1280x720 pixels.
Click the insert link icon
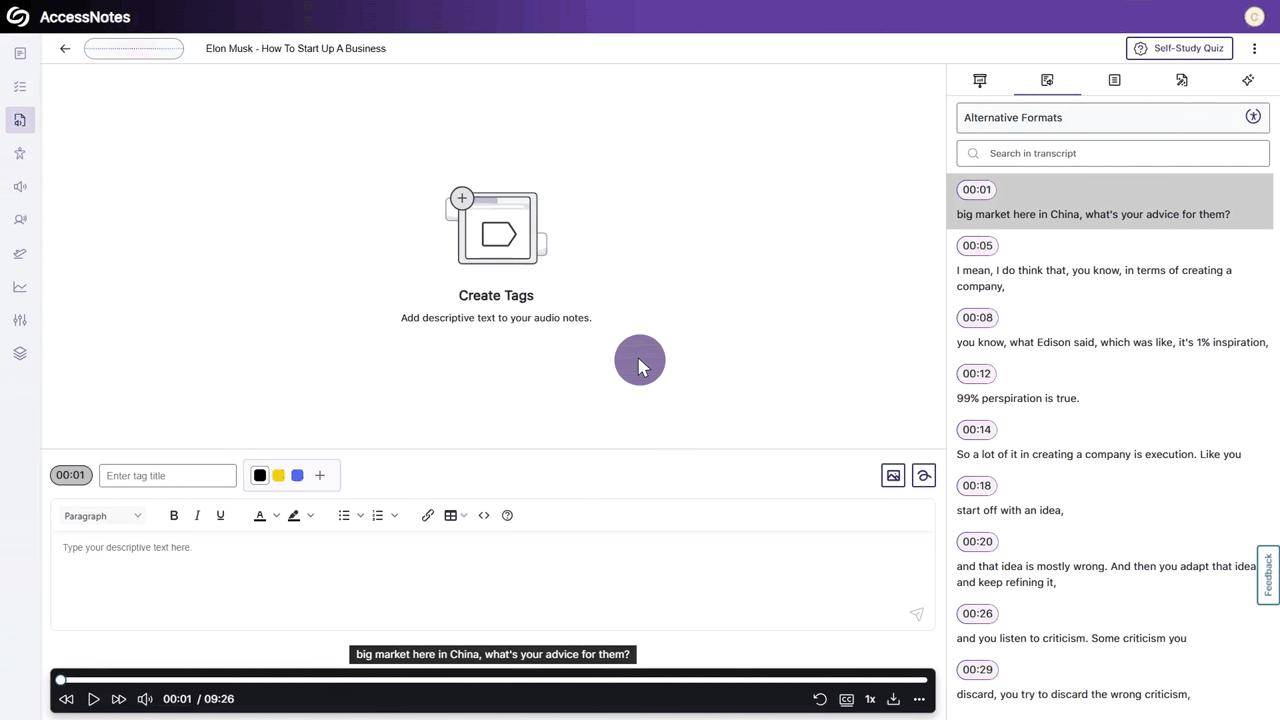coord(428,516)
